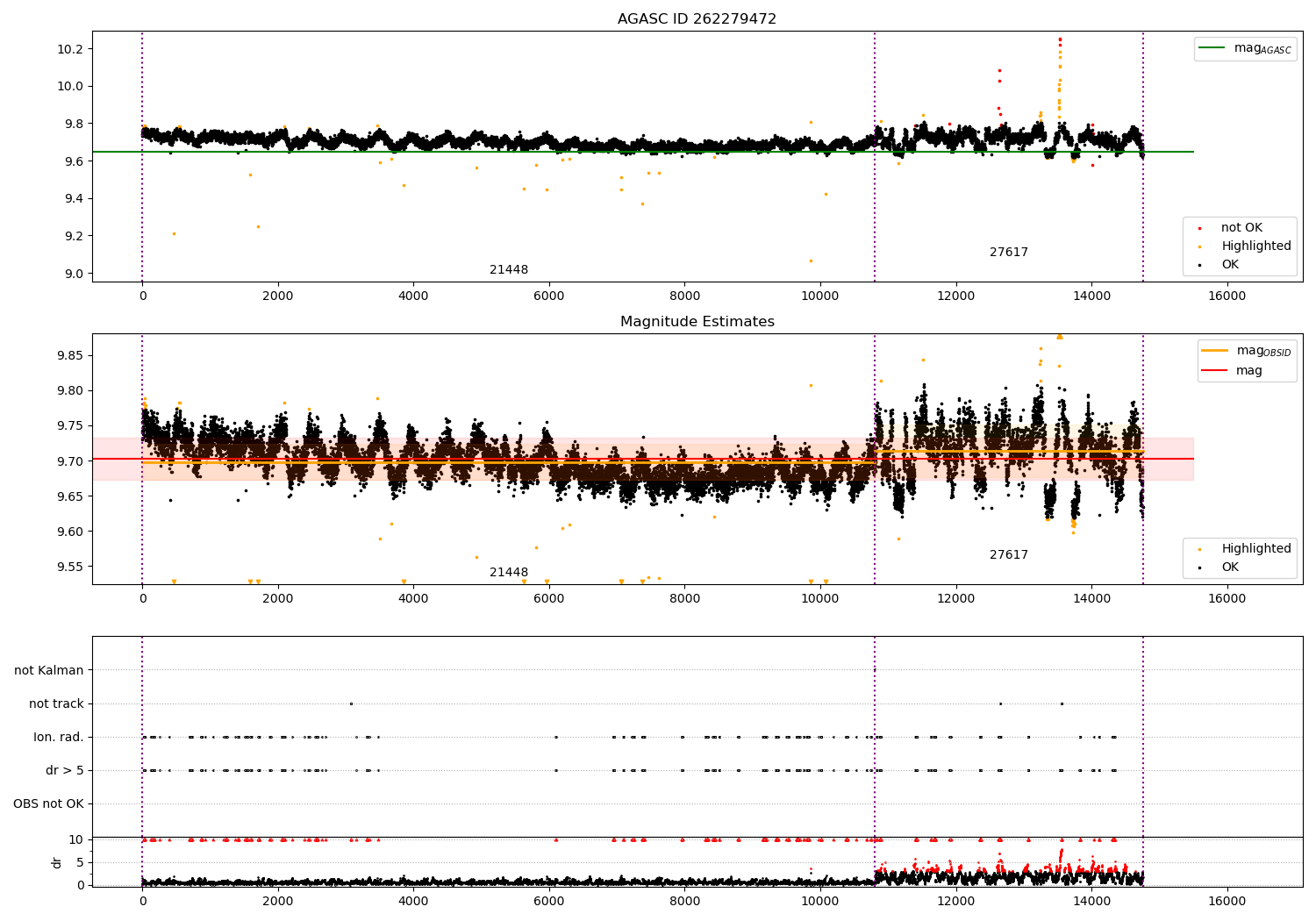Screen dimensions: 1316x921
Task: Click the 'not track' row label
Action: pos(56,704)
